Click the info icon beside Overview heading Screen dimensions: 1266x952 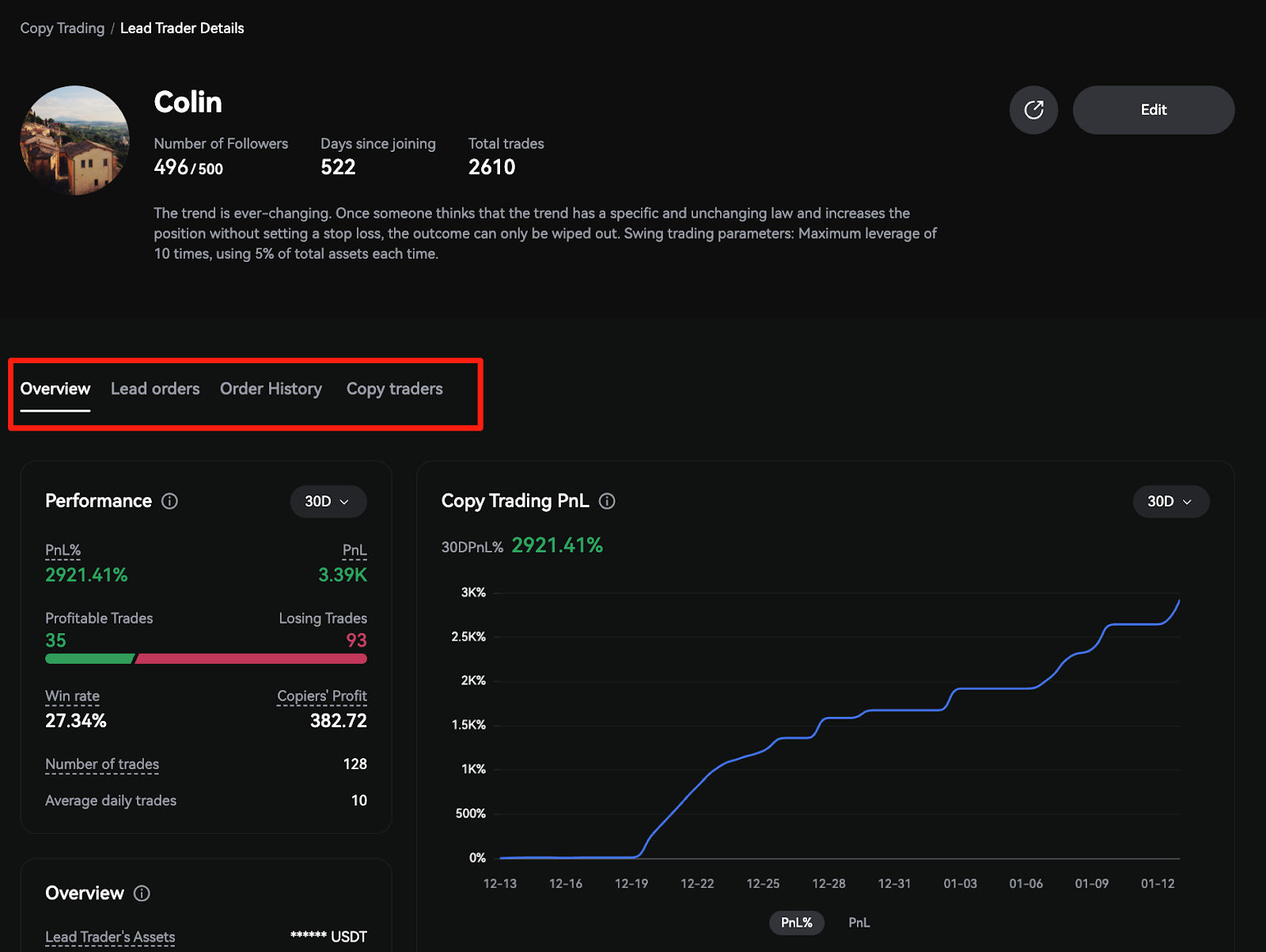coord(142,893)
